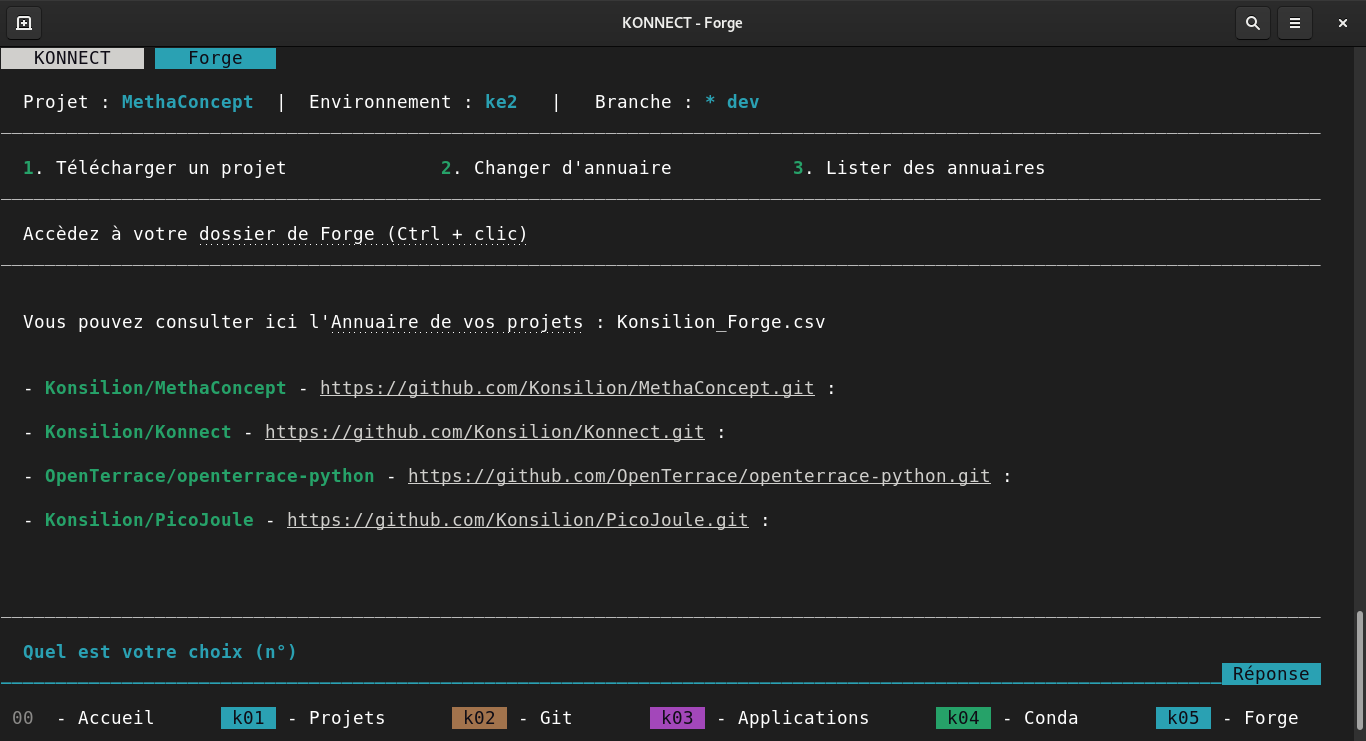Select the brown k02 Git badge

pyautogui.click(x=479, y=718)
